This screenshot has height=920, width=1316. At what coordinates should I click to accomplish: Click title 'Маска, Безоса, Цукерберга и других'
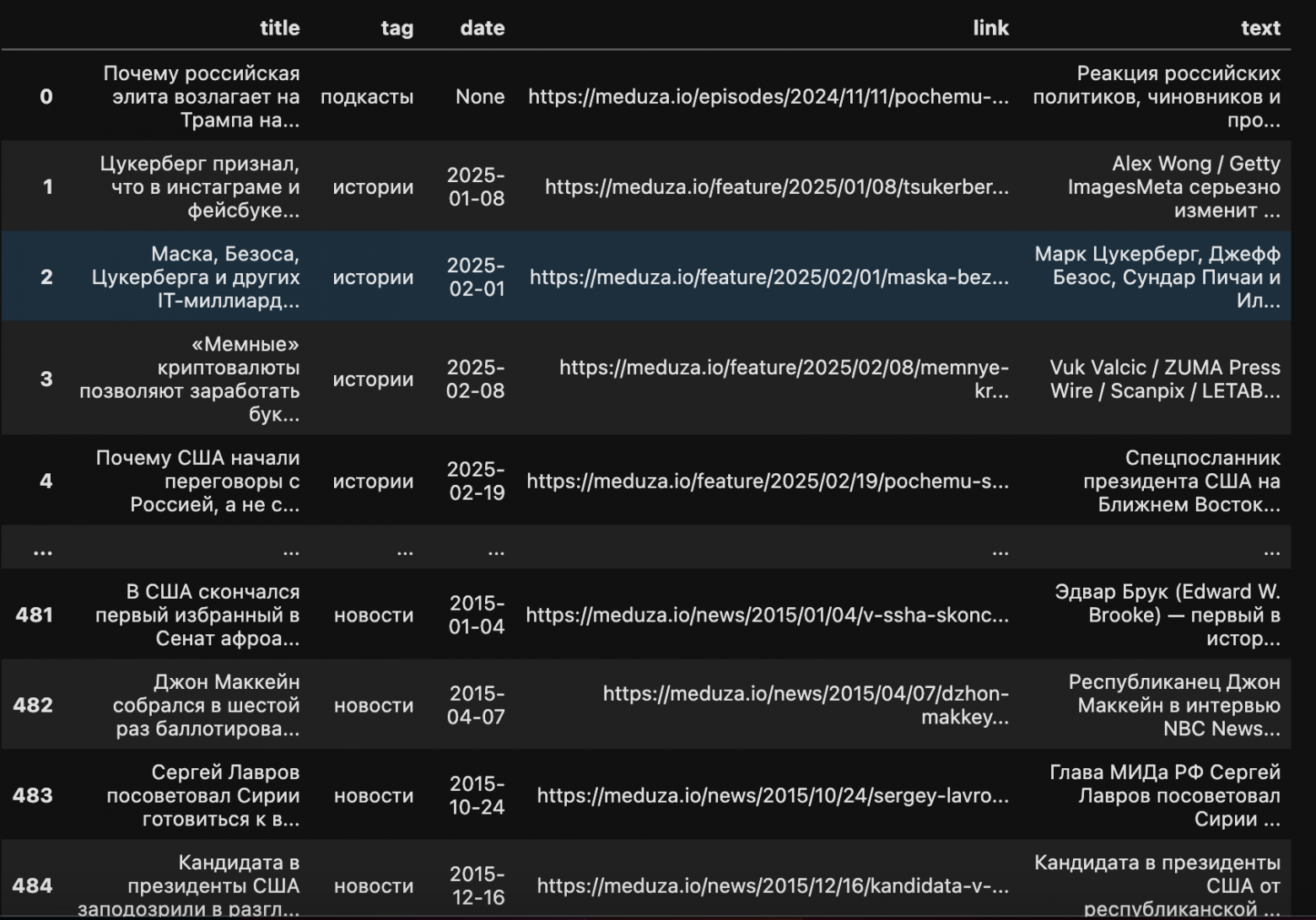pyautogui.click(x=196, y=277)
